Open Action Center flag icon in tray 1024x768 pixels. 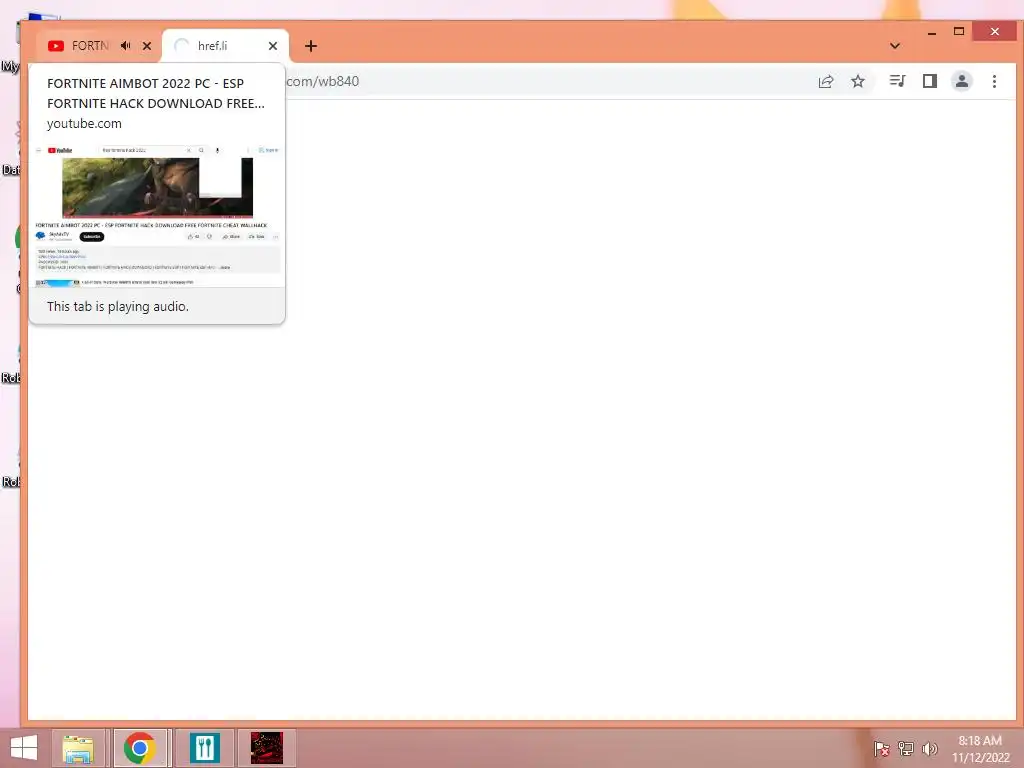881,748
